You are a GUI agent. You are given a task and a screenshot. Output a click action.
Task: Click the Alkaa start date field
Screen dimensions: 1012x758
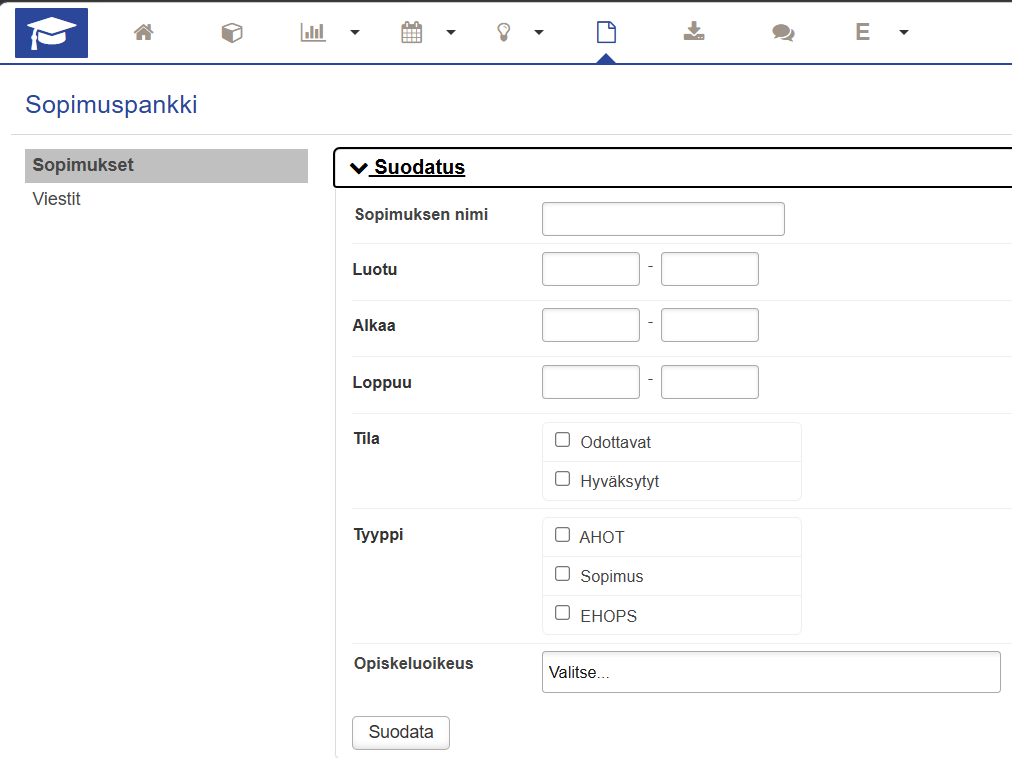click(591, 325)
